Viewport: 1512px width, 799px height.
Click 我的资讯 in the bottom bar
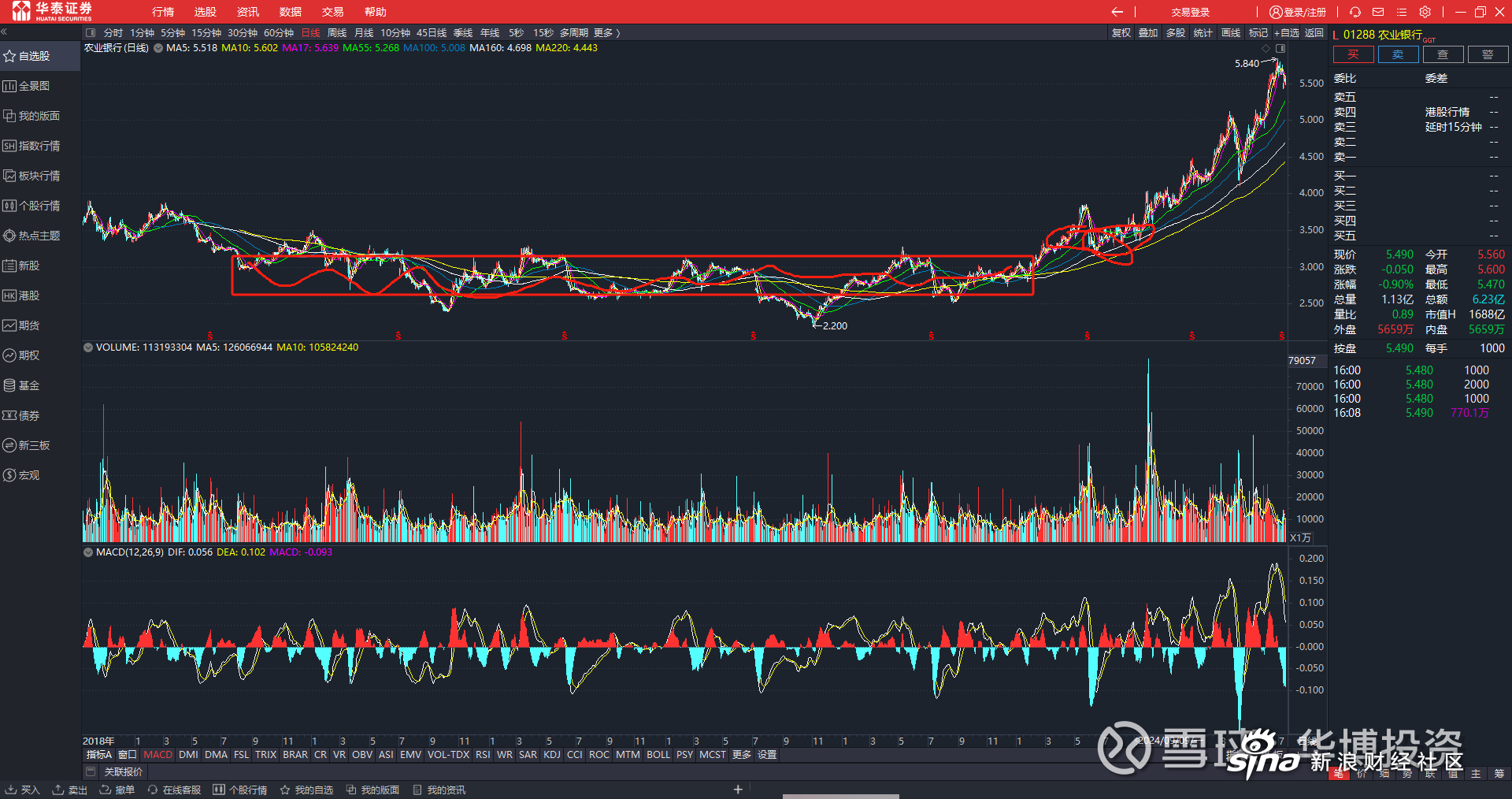click(439, 790)
